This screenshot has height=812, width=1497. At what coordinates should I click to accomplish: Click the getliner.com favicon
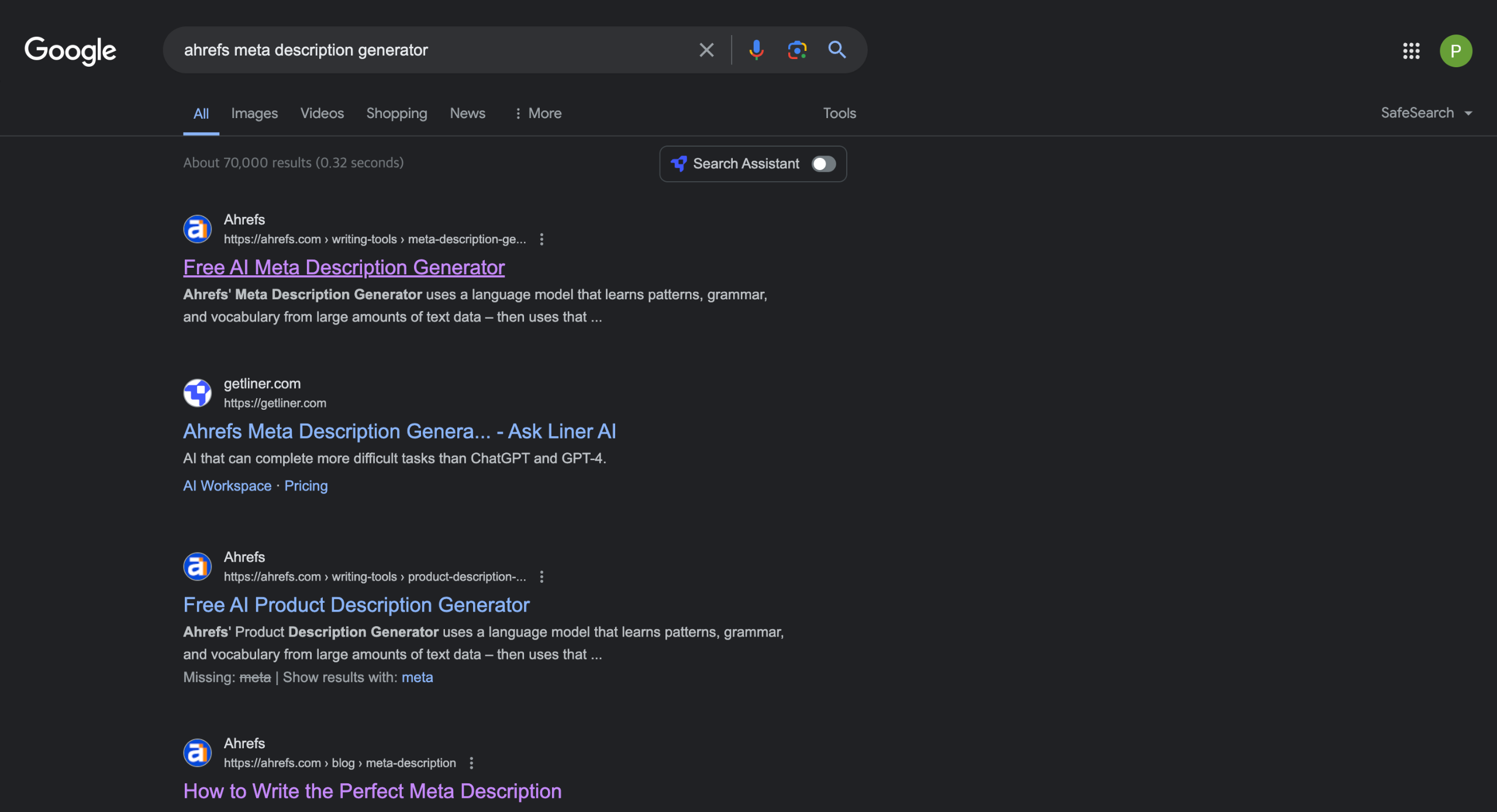point(198,393)
